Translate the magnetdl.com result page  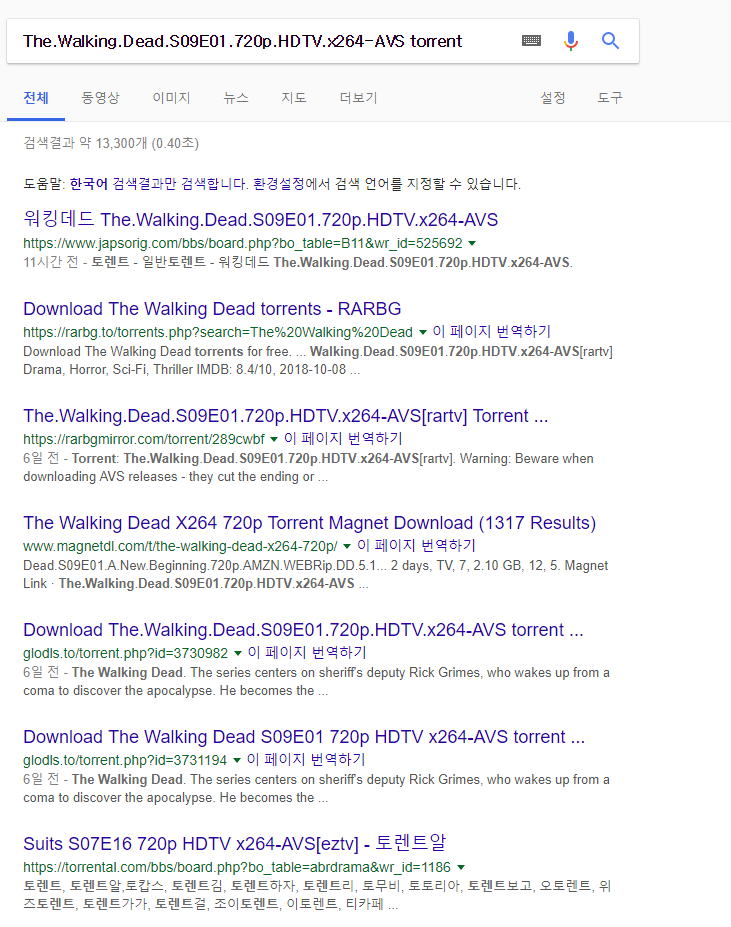(x=416, y=546)
